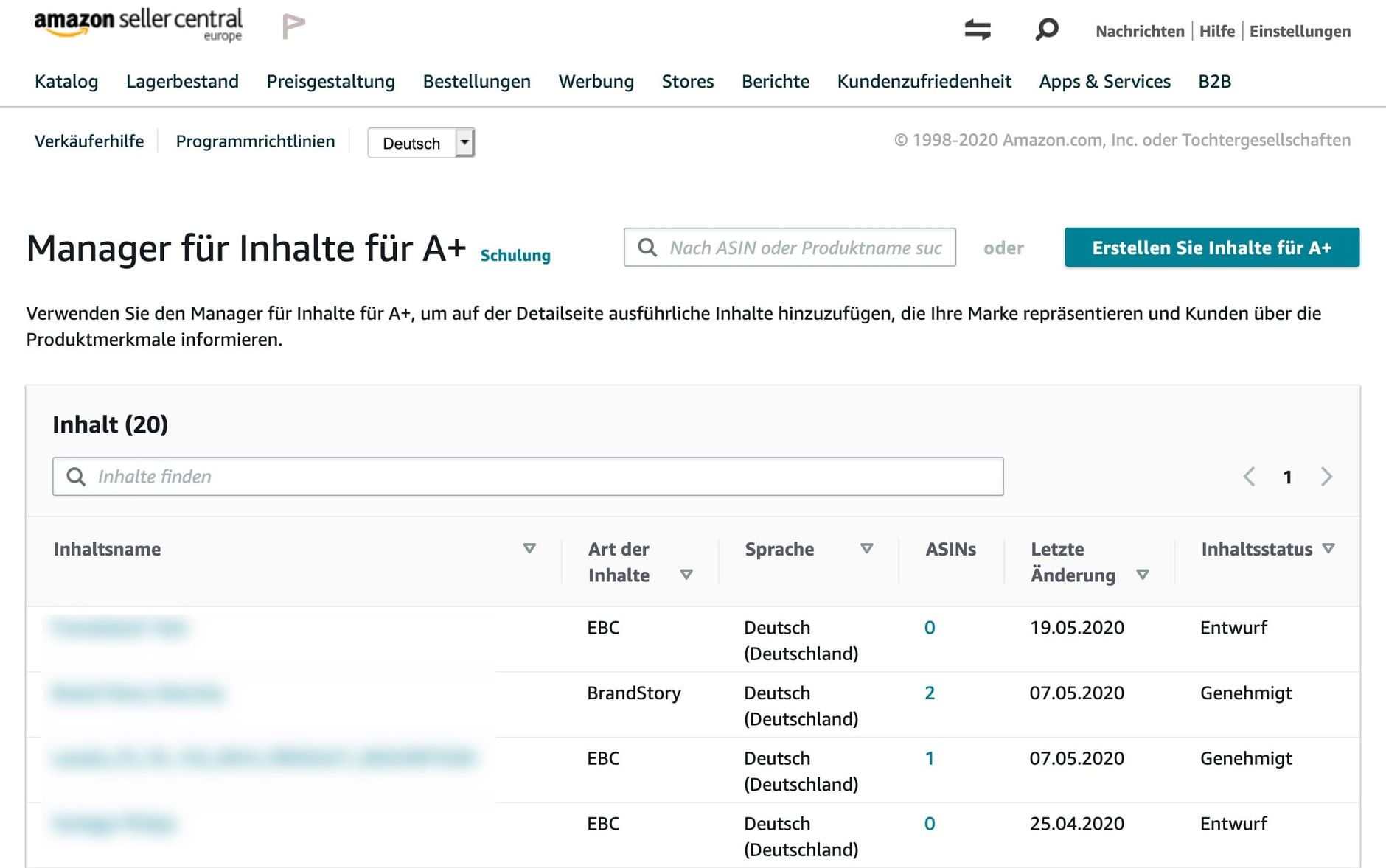The width and height of the screenshot is (1386, 868).
Task: Open the Preisgestaltung menu
Action: click(330, 81)
